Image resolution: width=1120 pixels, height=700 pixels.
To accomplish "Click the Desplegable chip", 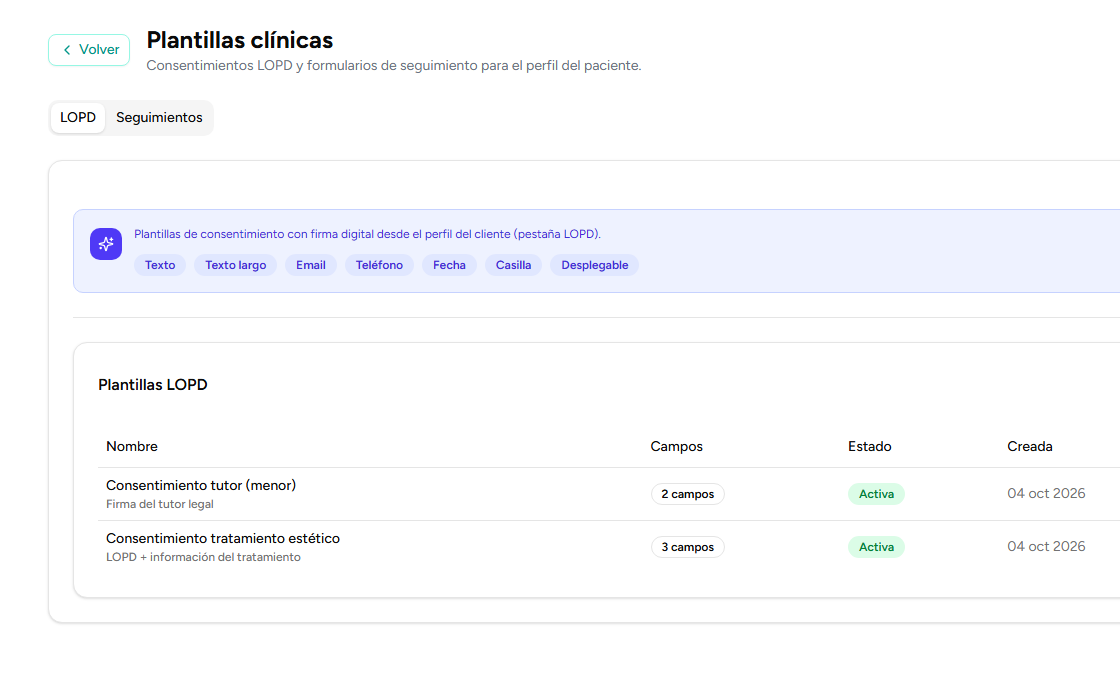I will tap(595, 265).
